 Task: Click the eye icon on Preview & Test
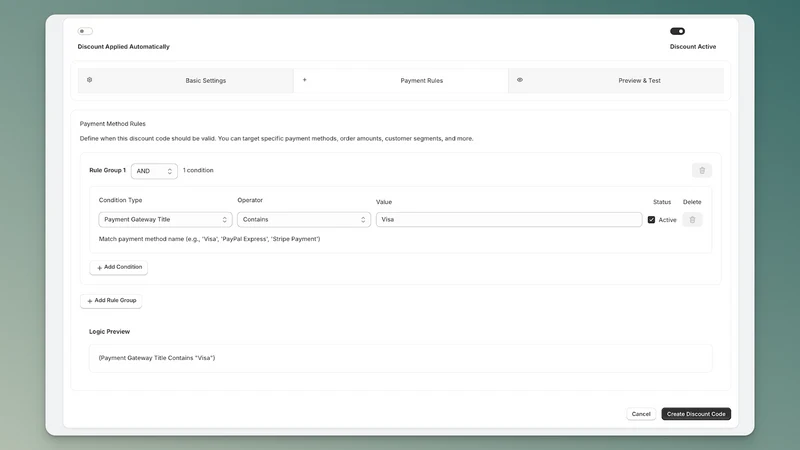(520, 80)
